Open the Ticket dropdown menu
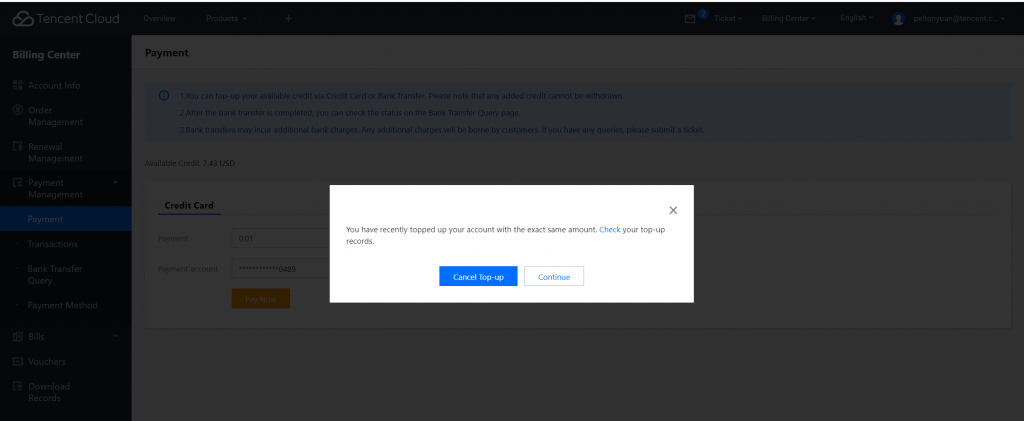Screen dimensions: 1024x421 click(727, 19)
